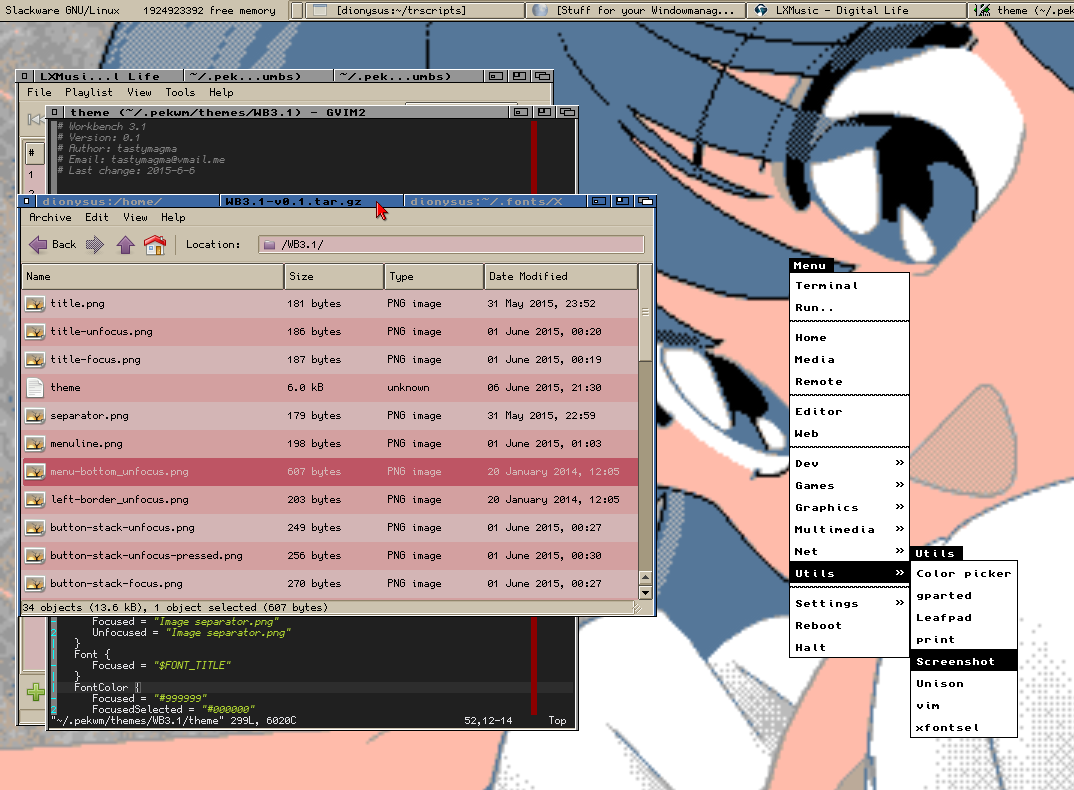Choose Color picker in the Utils submenu
The width and height of the screenshot is (1074, 790).
[x=964, y=574]
